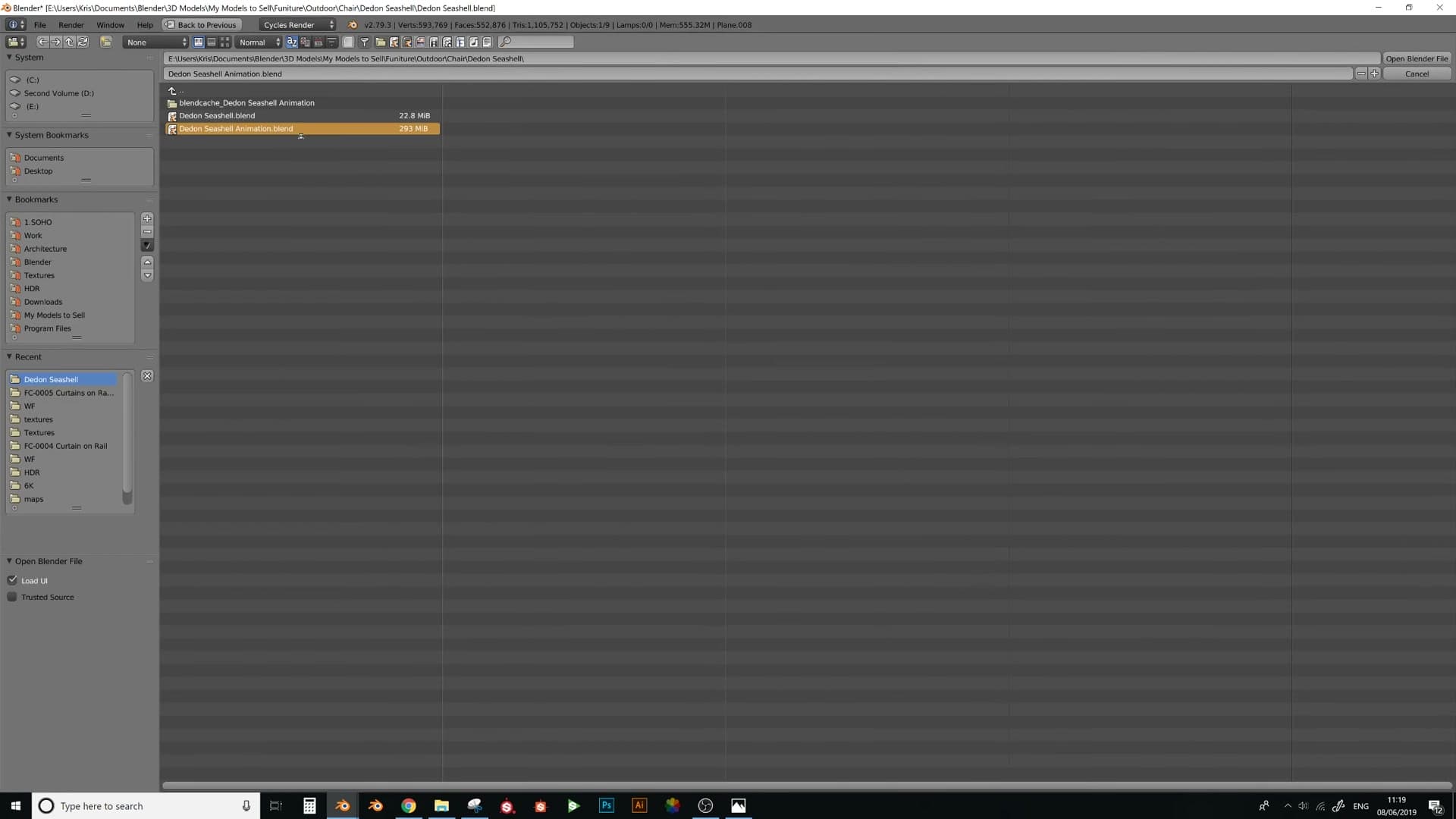Go back to previous folder arrow
Image resolution: width=1456 pixels, height=819 pixels.
tap(43, 42)
